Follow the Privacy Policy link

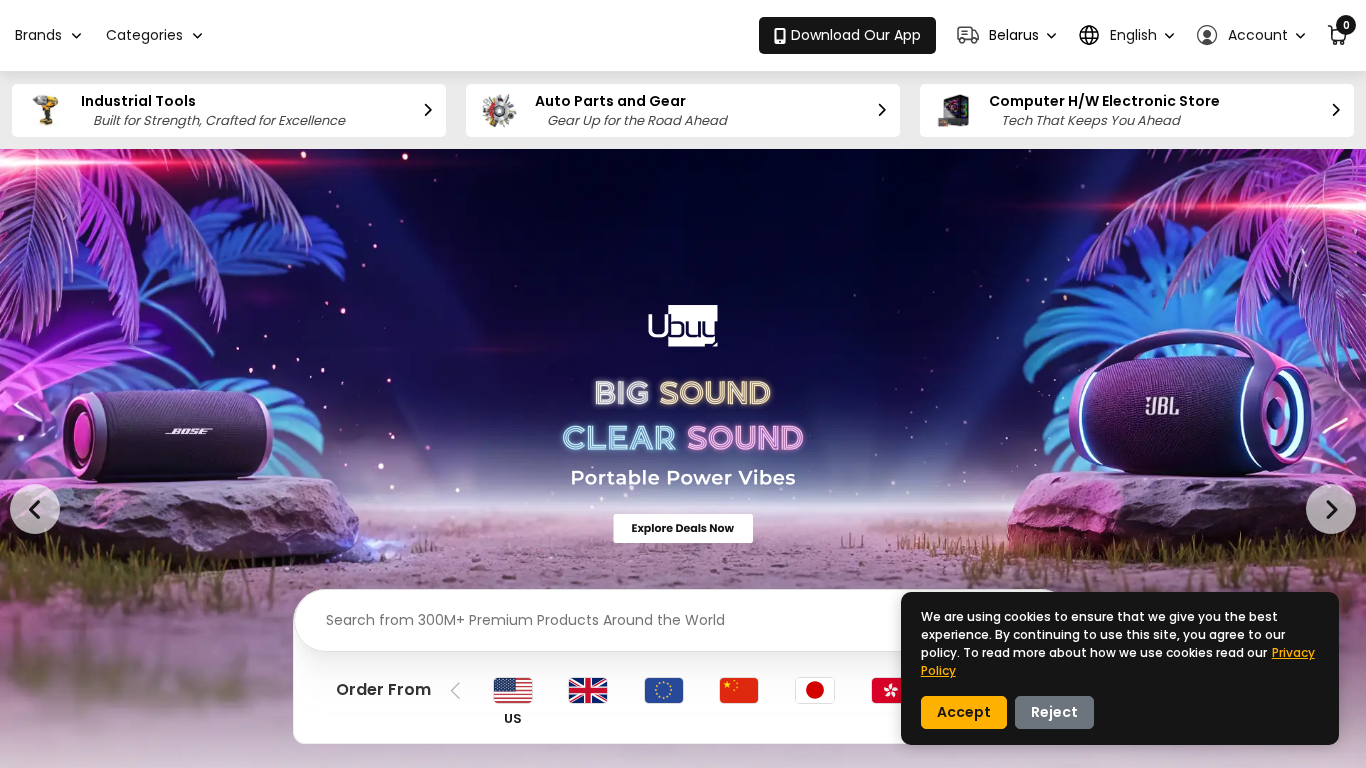[x=1118, y=661]
